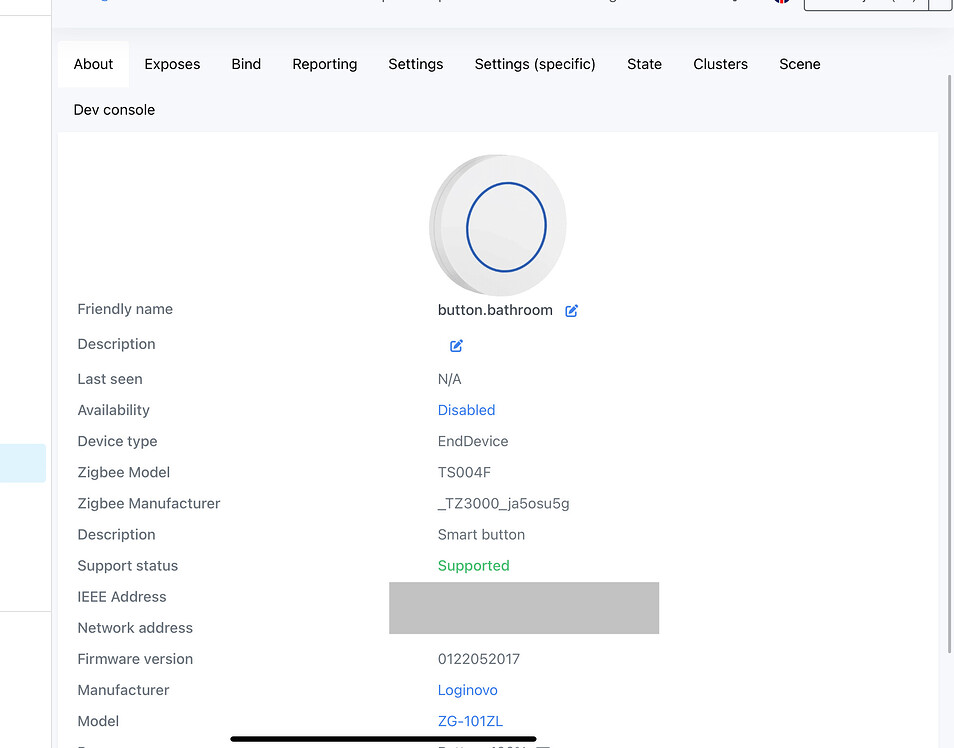
Task: Open the Bind tab
Action: (246, 64)
